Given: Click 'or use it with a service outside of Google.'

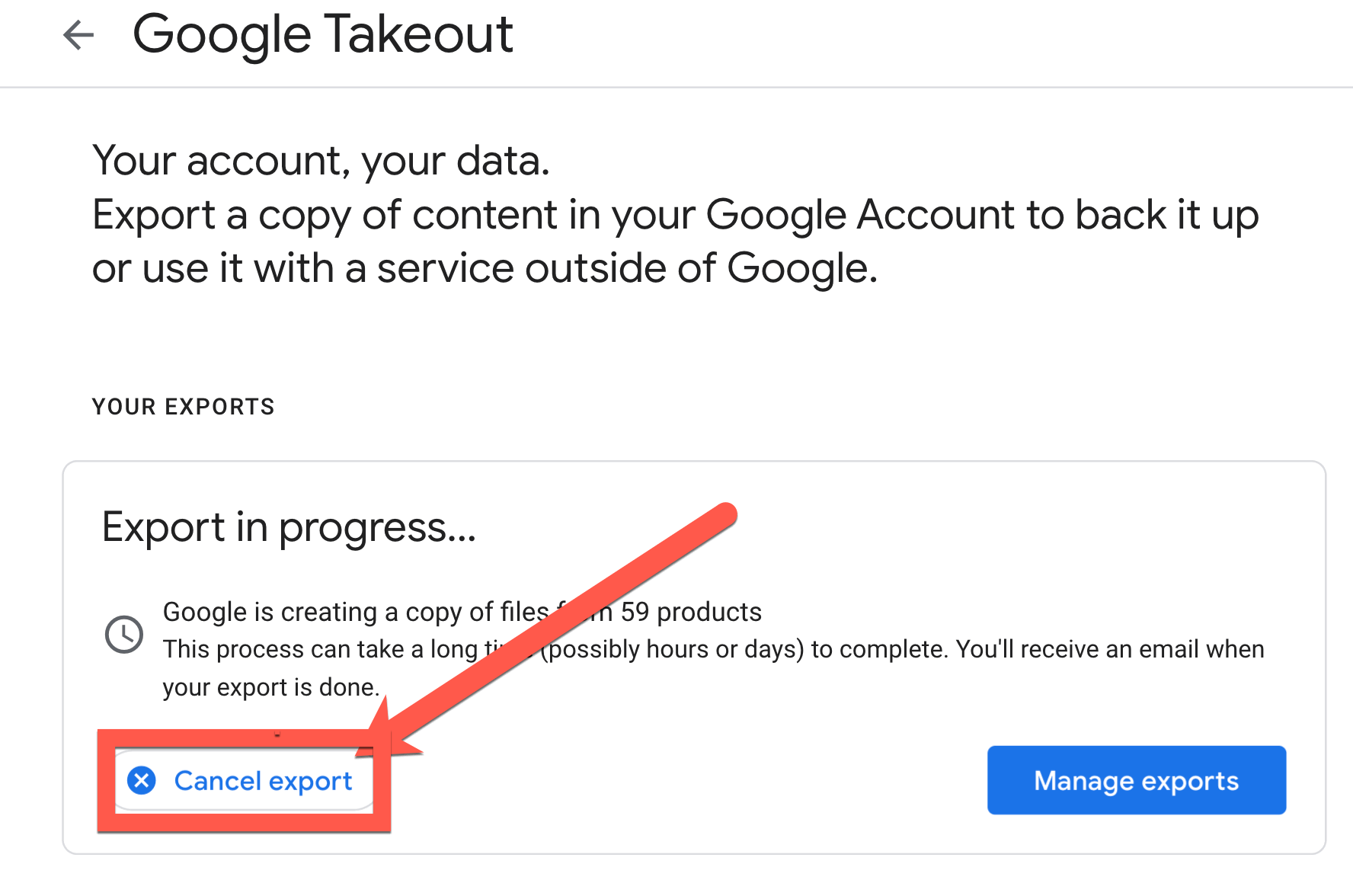Looking at the screenshot, I should pyautogui.click(x=485, y=269).
